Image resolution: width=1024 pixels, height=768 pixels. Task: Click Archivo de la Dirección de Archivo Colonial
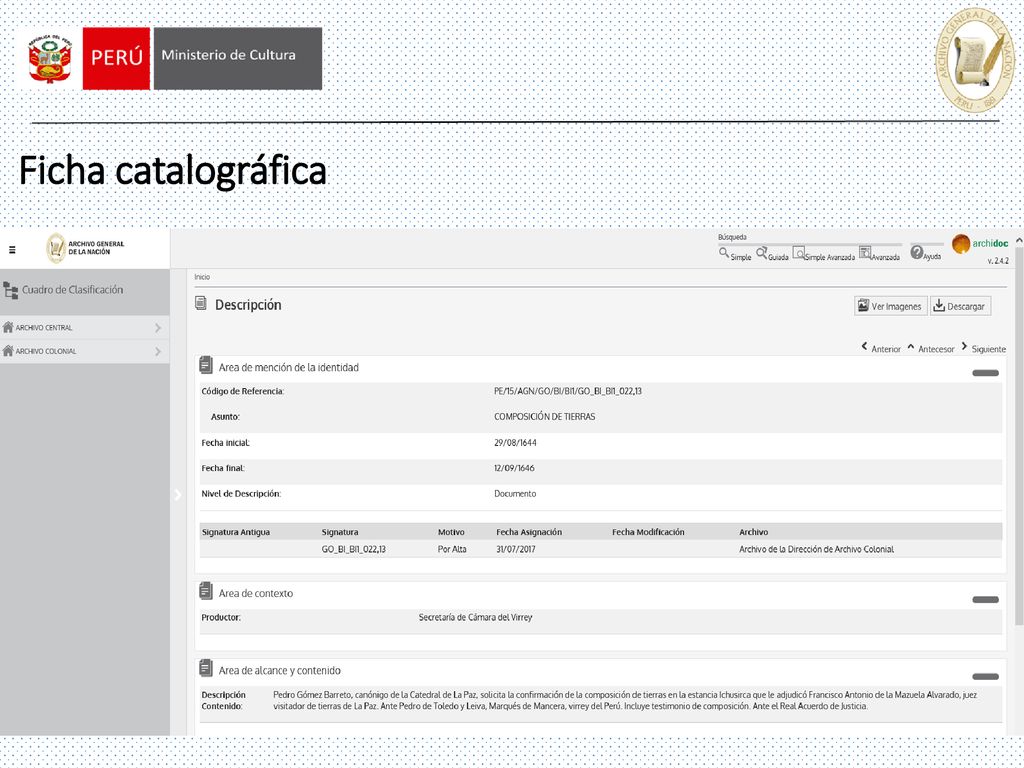[816, 549]
